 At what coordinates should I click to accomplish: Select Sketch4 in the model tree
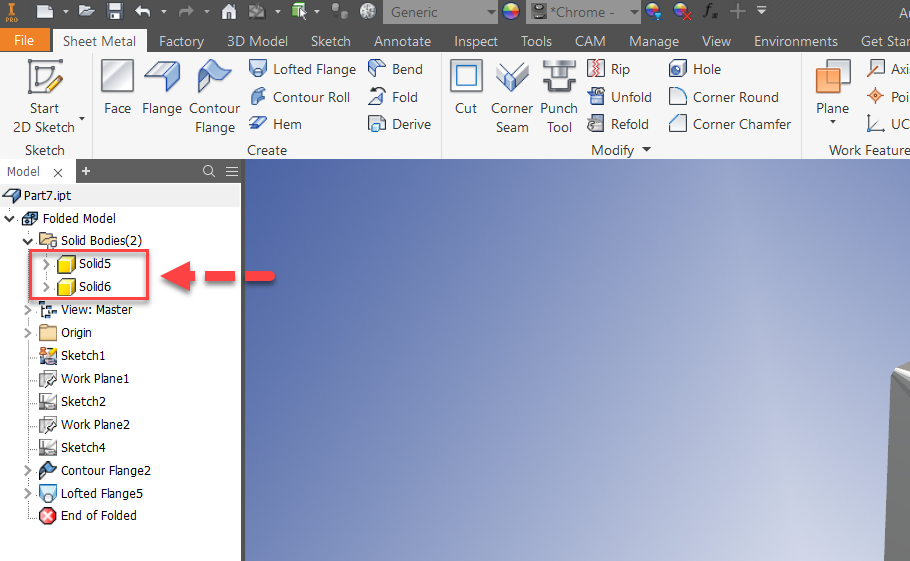pos(82,447)
